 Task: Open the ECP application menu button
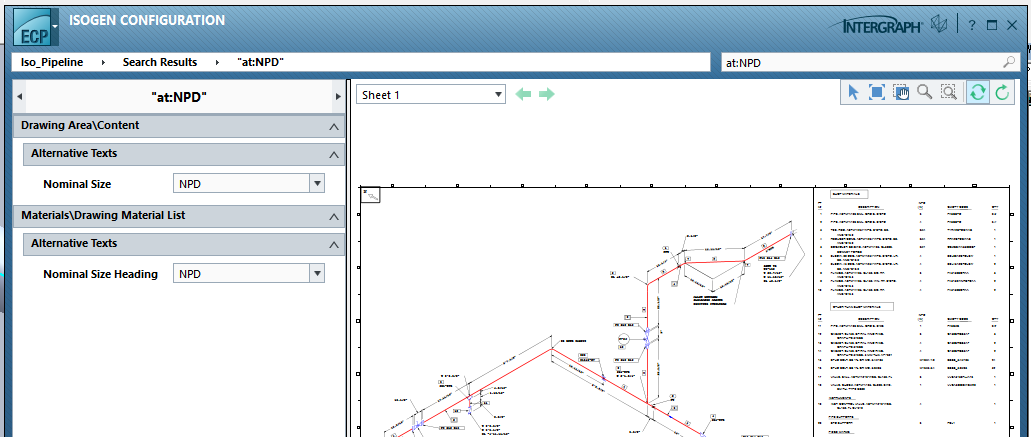[36, 27]
